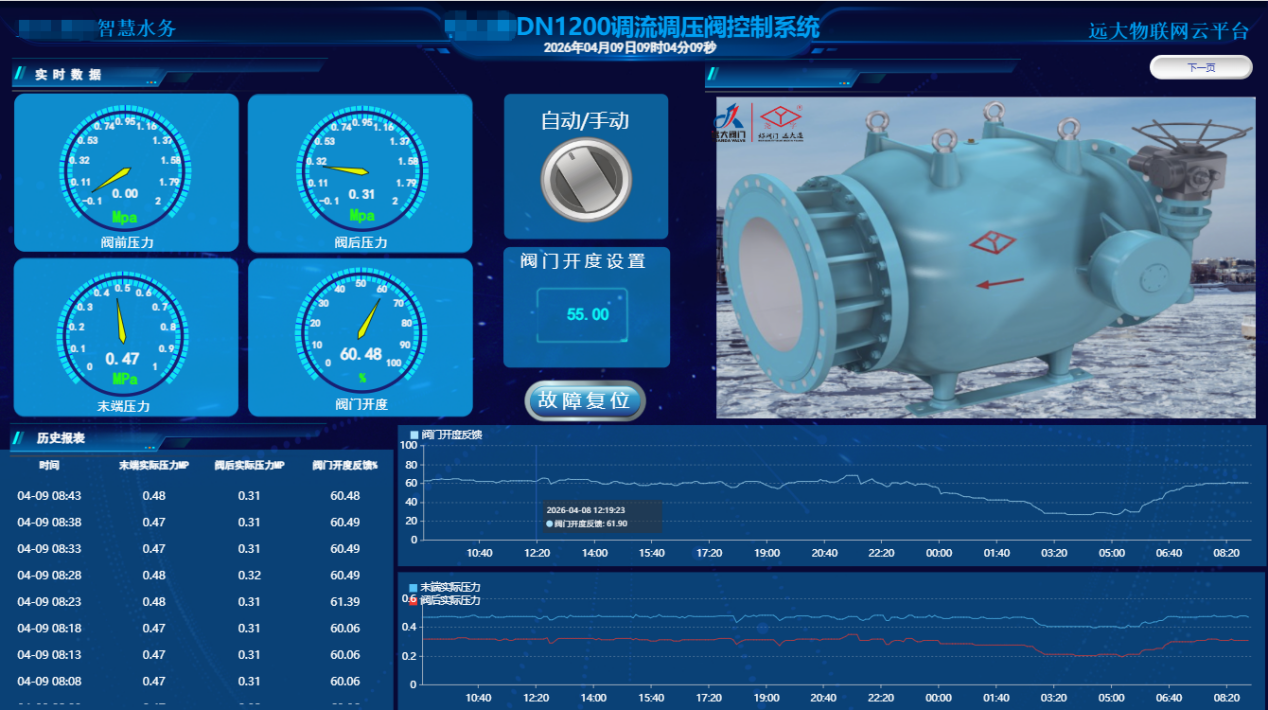Click the 0.32 pressure value in 08:28 row
This screenshot has width=1268, height=710.
pyautogui.click(x=250, y=575)
